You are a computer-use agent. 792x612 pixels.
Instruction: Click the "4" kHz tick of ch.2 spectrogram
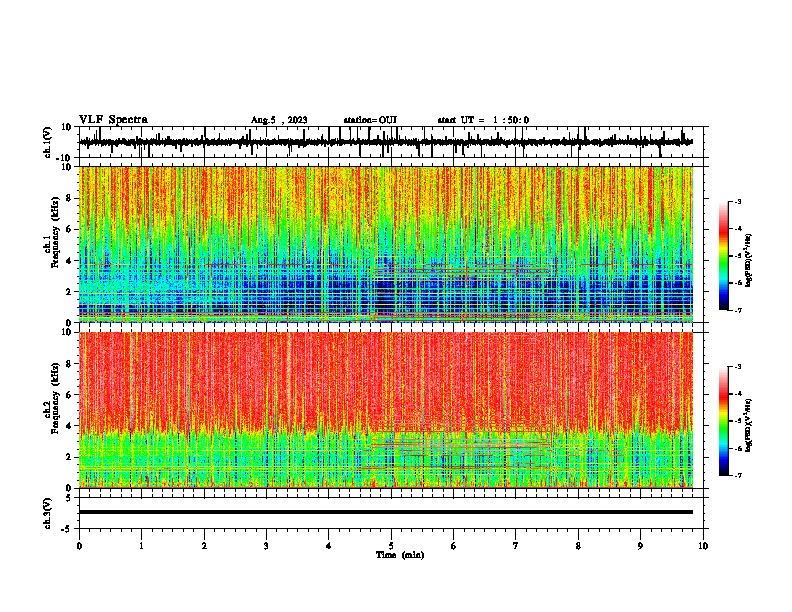(70, 426)
